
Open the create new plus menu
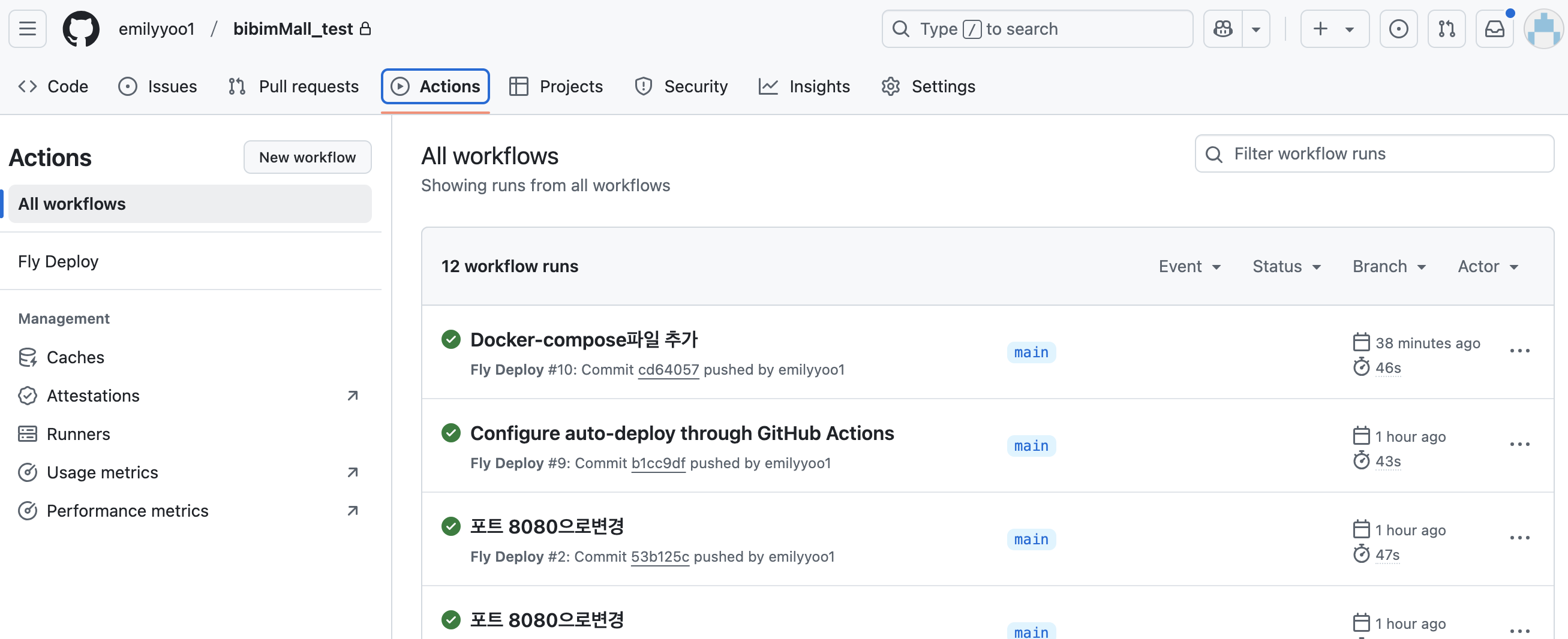(x=1334, y=29)
